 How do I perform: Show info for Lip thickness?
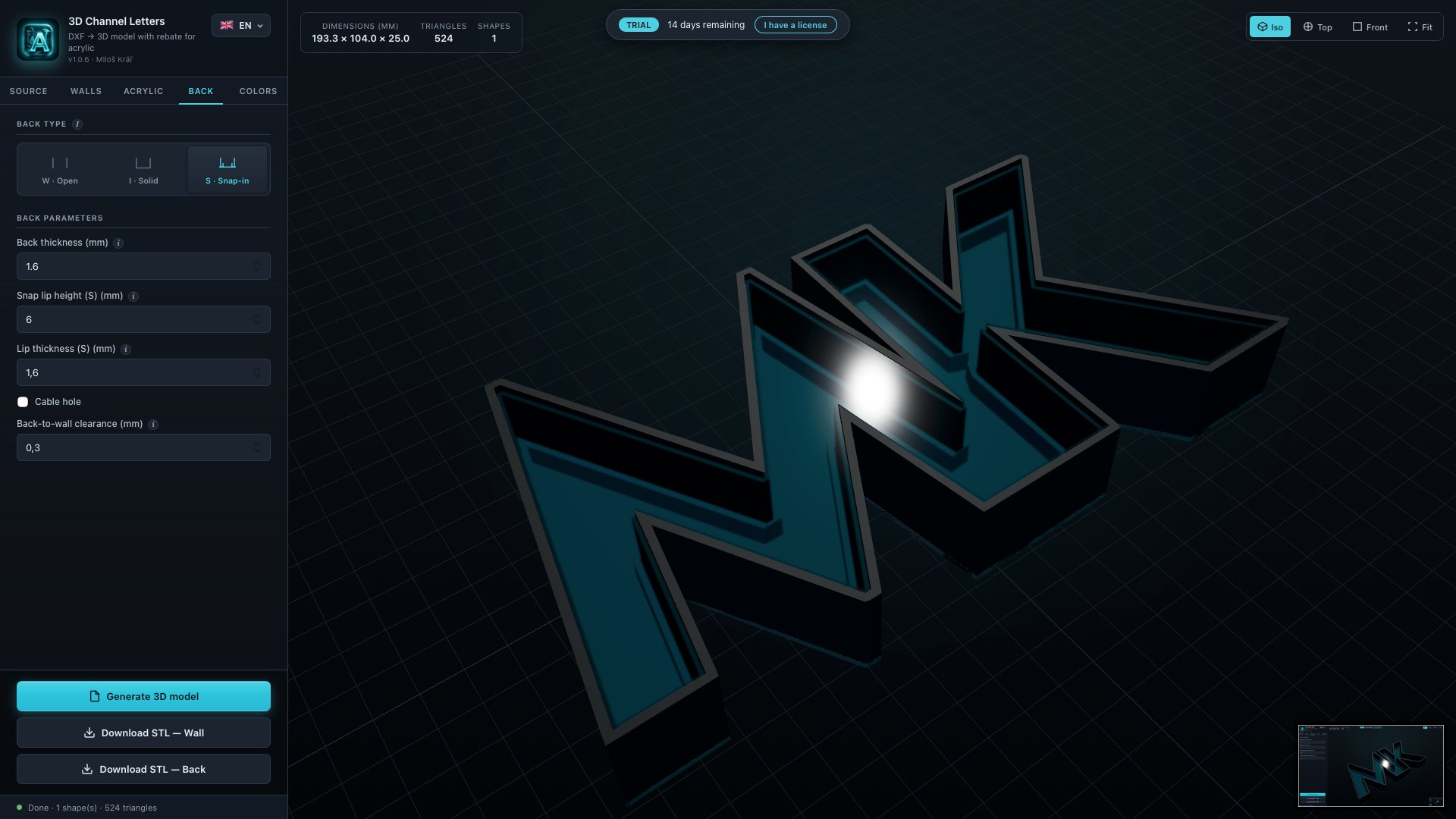pyautogui.click(x=126, y=350)
